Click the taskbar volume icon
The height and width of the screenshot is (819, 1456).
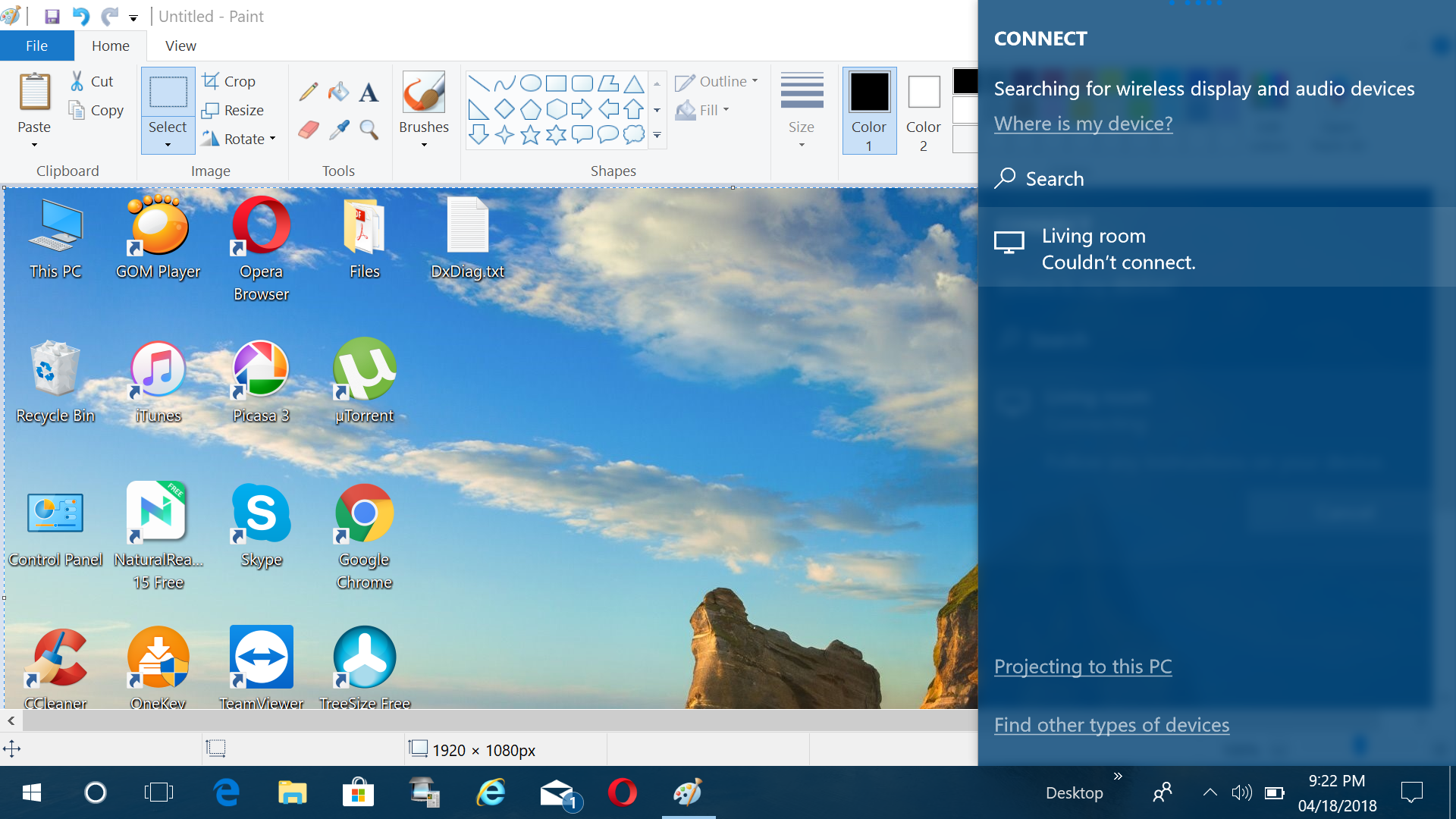(1241, 793)
